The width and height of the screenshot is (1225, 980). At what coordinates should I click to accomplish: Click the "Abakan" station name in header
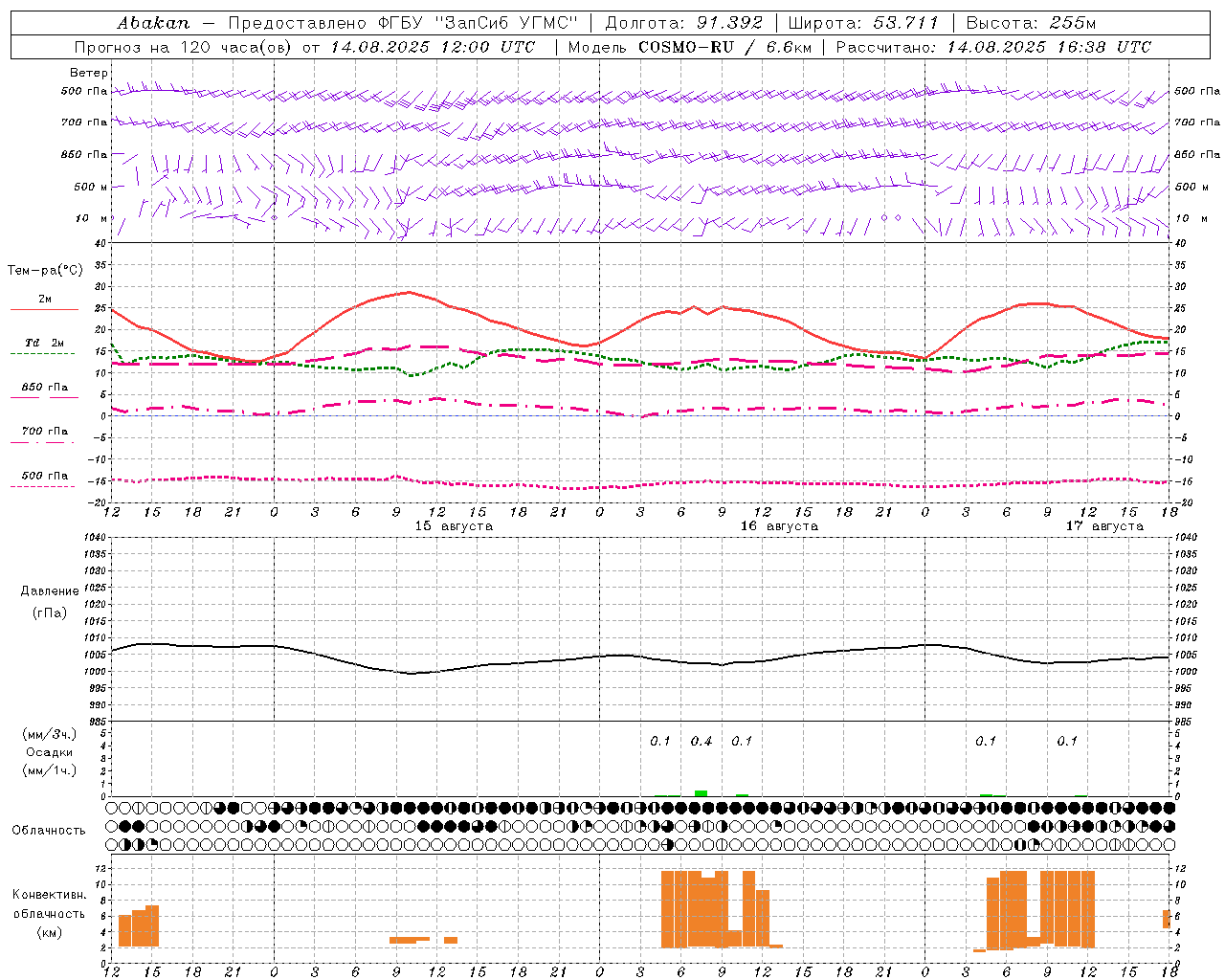(x=154, y=22)
